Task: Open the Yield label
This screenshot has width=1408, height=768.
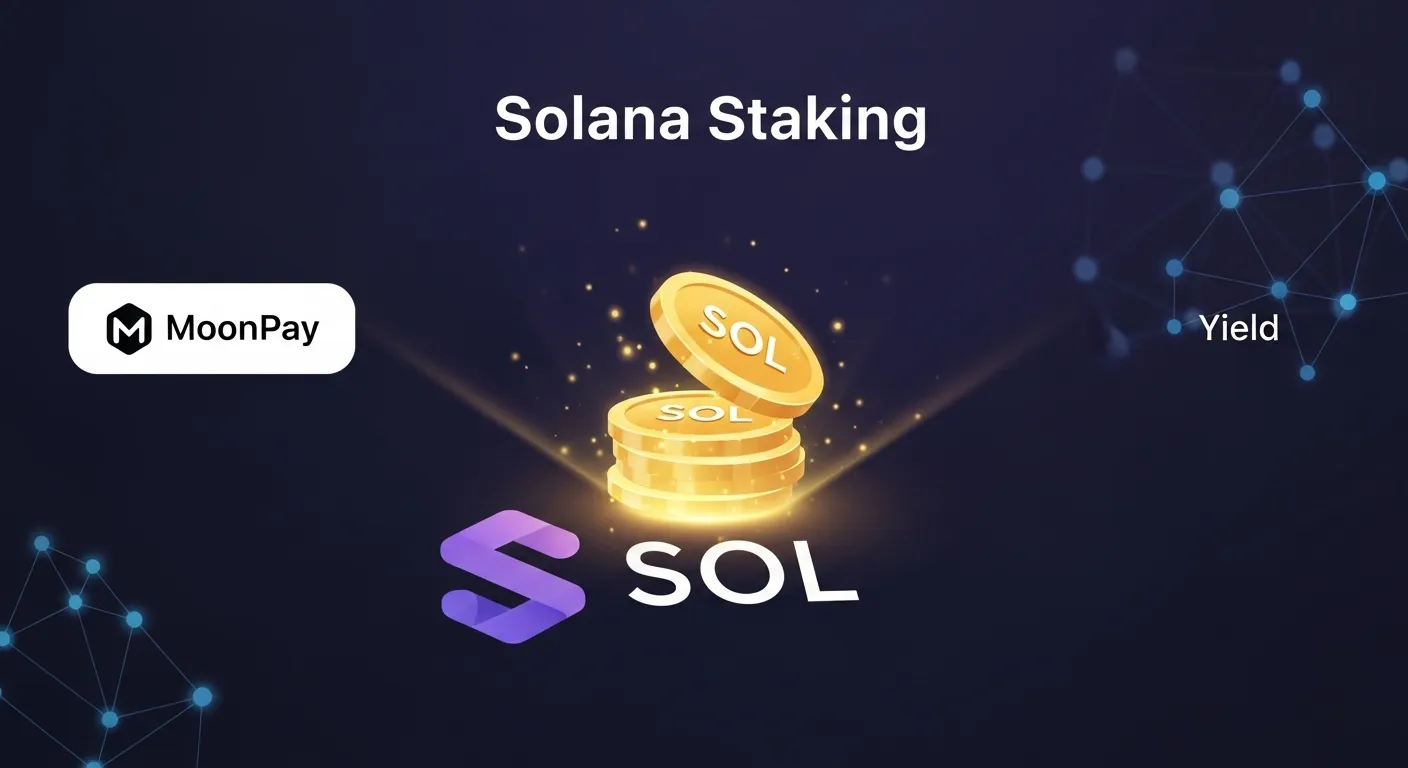Action: [x=1239, y=327]
